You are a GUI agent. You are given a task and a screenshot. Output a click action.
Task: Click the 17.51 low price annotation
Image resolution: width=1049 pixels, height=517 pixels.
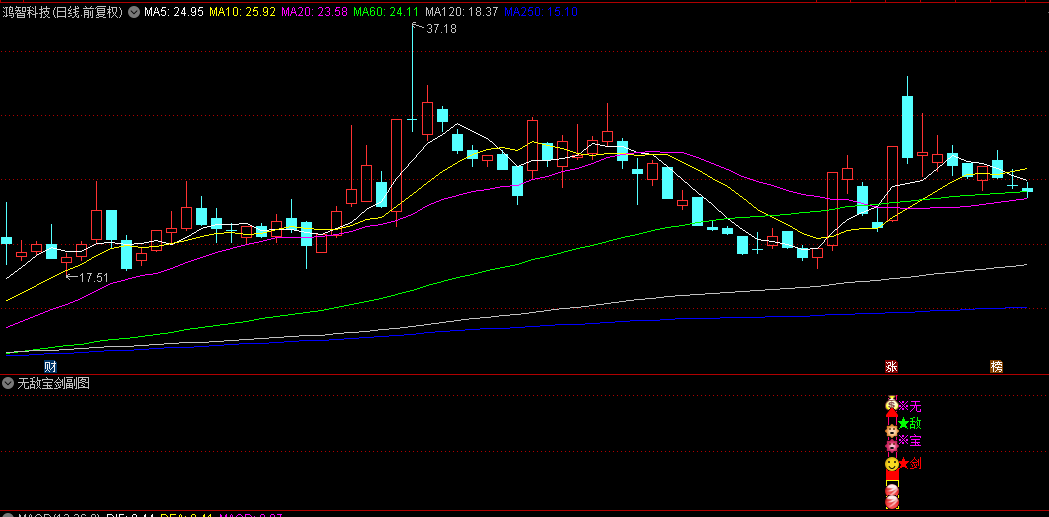pyautogui.click(x=94, y=277)
